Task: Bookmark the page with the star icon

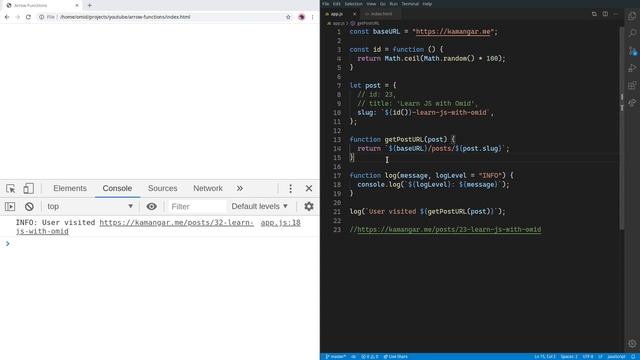Action: (x=288, y=17)
